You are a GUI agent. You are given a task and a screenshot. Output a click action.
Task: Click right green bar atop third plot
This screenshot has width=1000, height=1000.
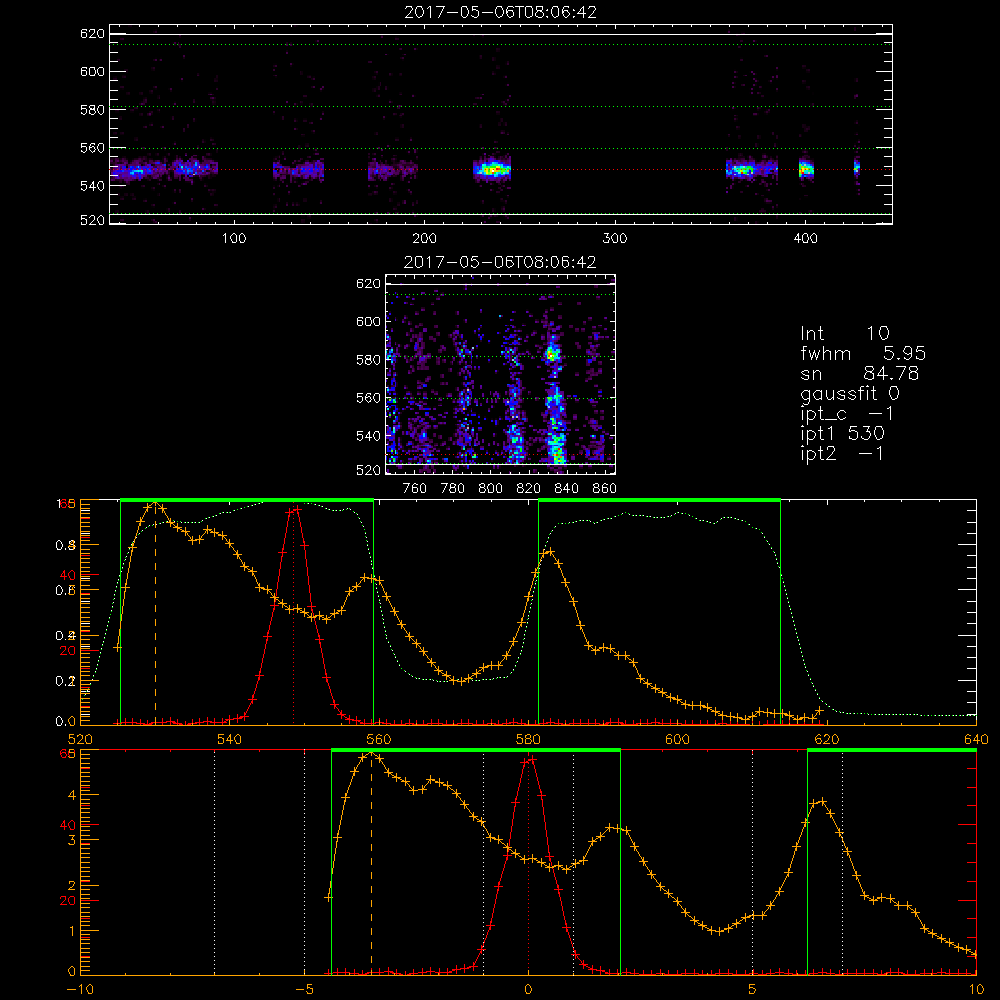(x=659, y=500)
